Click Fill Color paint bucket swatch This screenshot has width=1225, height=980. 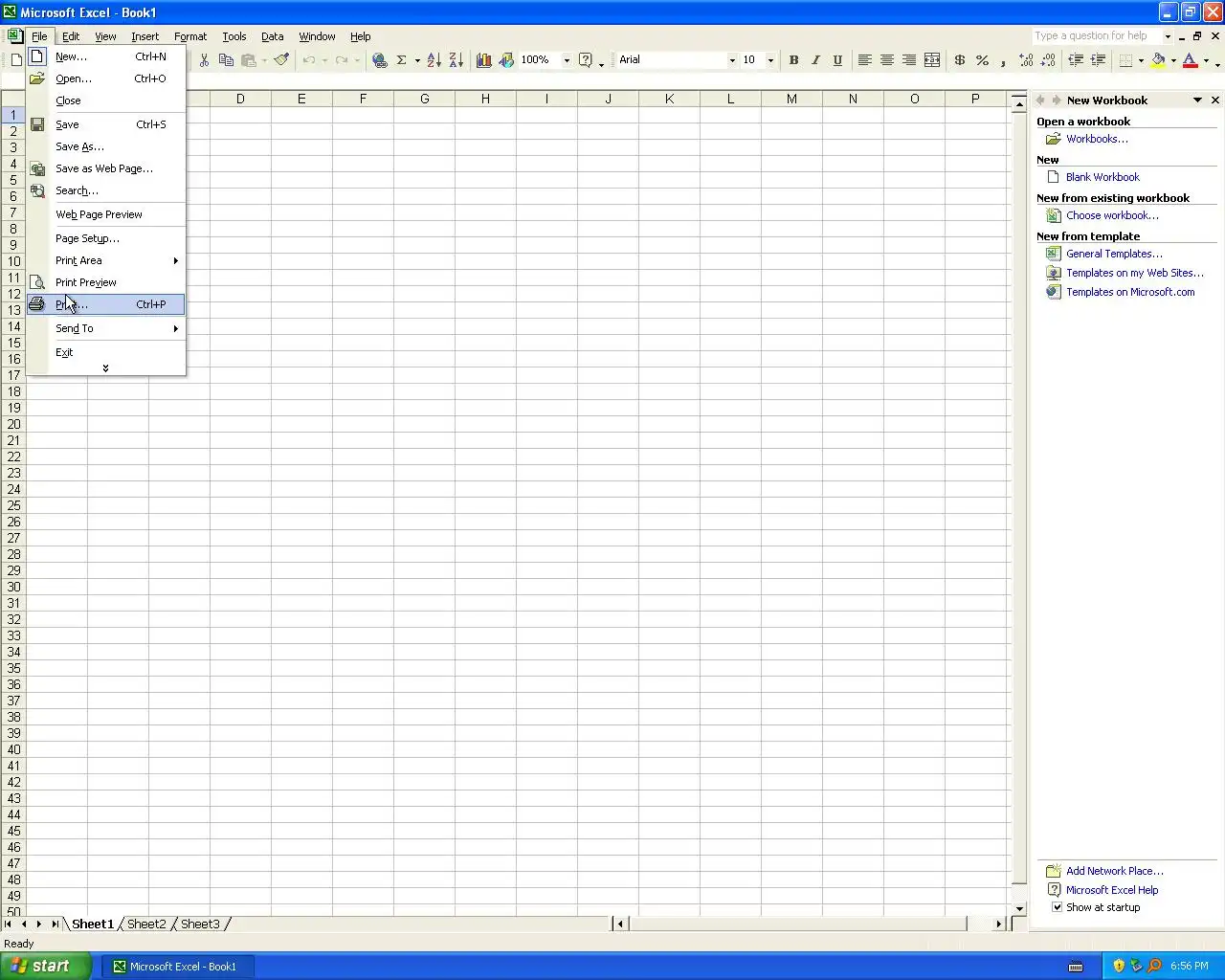click(1158, 59)
